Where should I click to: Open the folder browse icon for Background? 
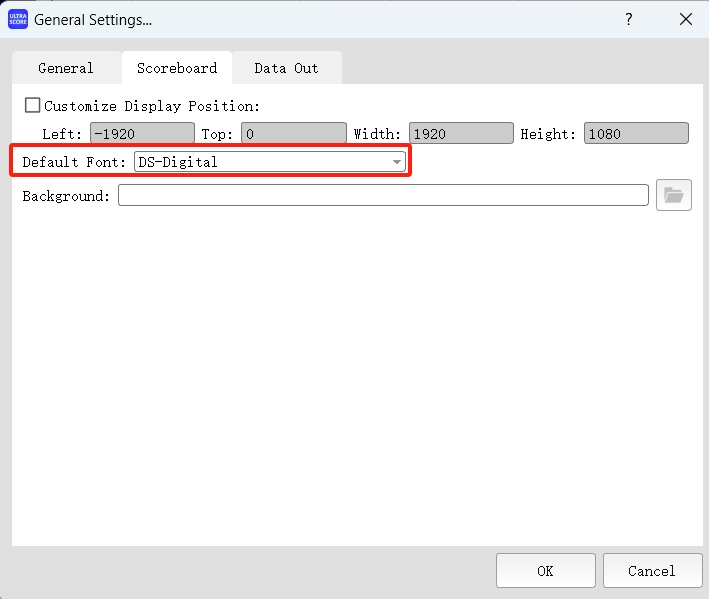pos(673,195)
